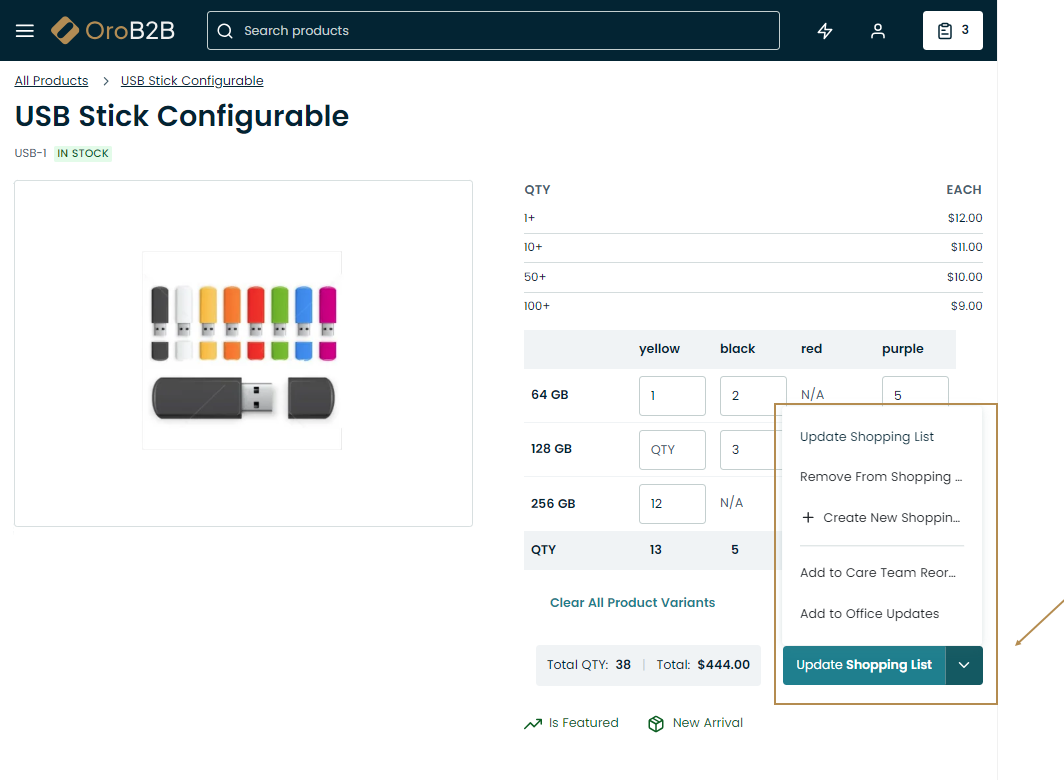The width and height of the screenshot is (1064, 780).
Task: Select Create New Shopping List option
Action: (880, 518)
